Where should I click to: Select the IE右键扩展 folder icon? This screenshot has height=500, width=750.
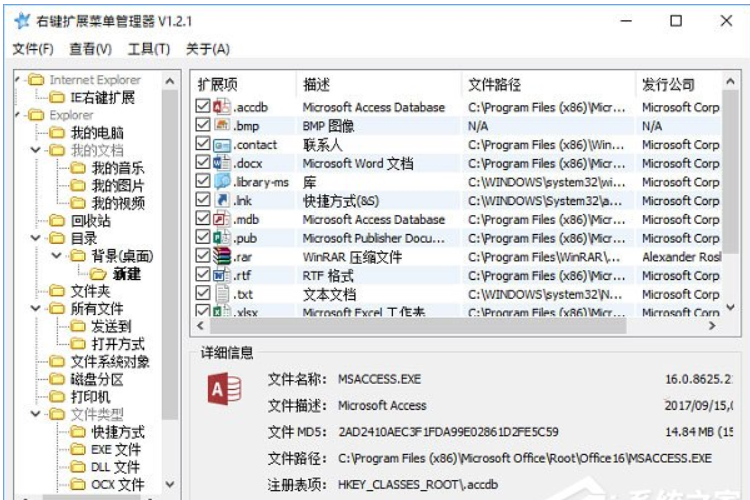(57, 98)
